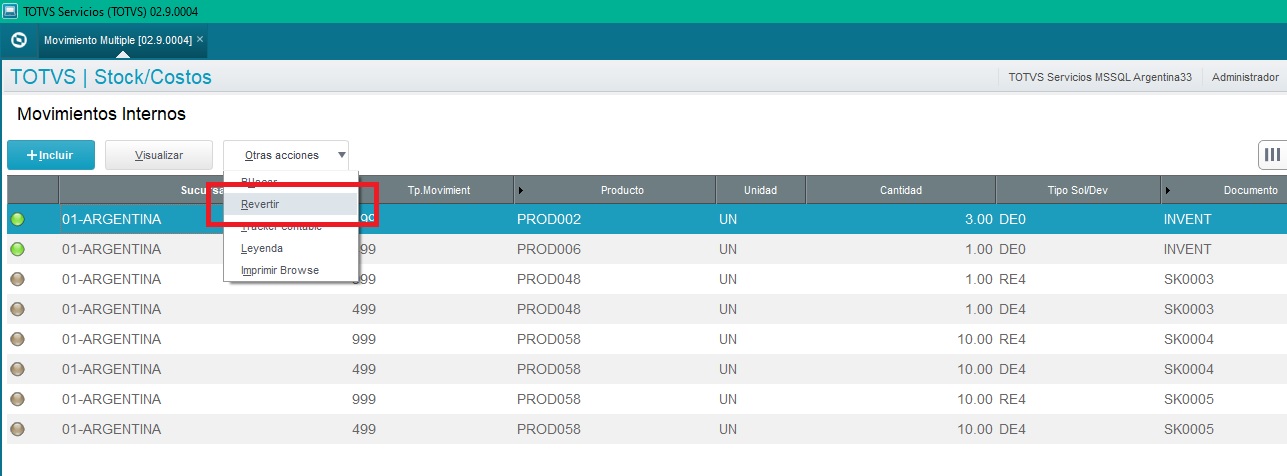Choose Leyenda from the menu
The image size is (1287, 476).
pos(291,248)
